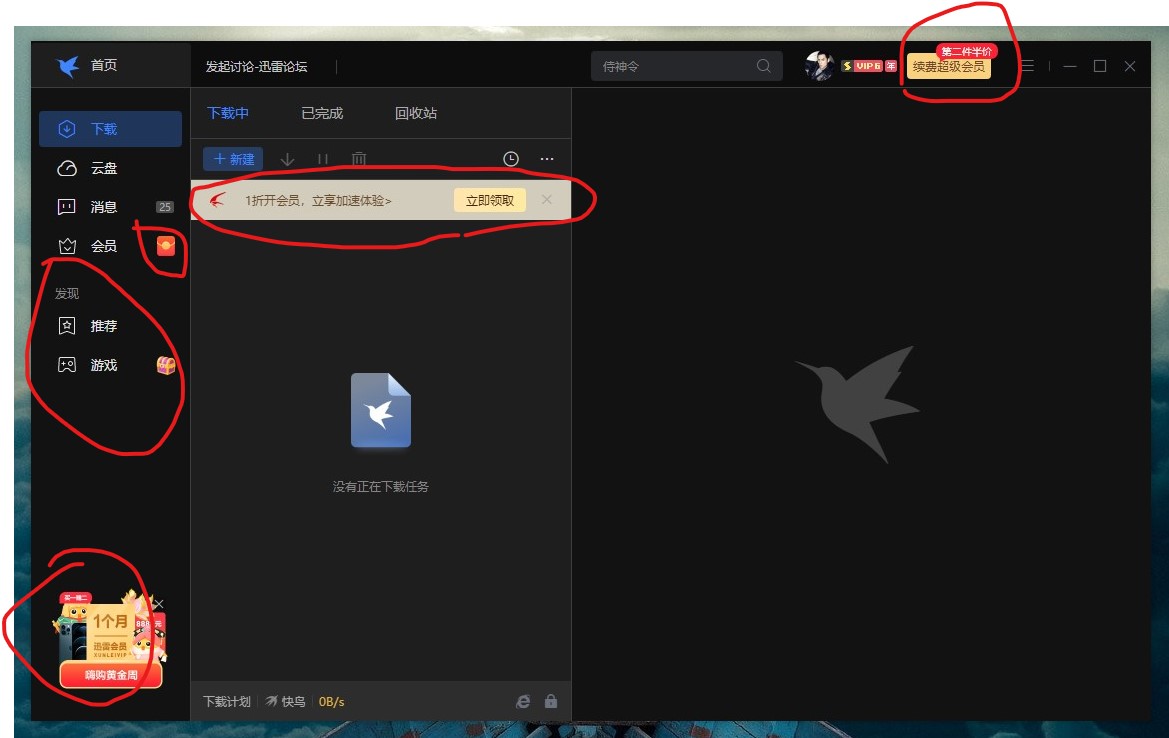This screenshot has width=1169, height=738.
Task: Open 游戏 games in sidebar
Action: 110,365
